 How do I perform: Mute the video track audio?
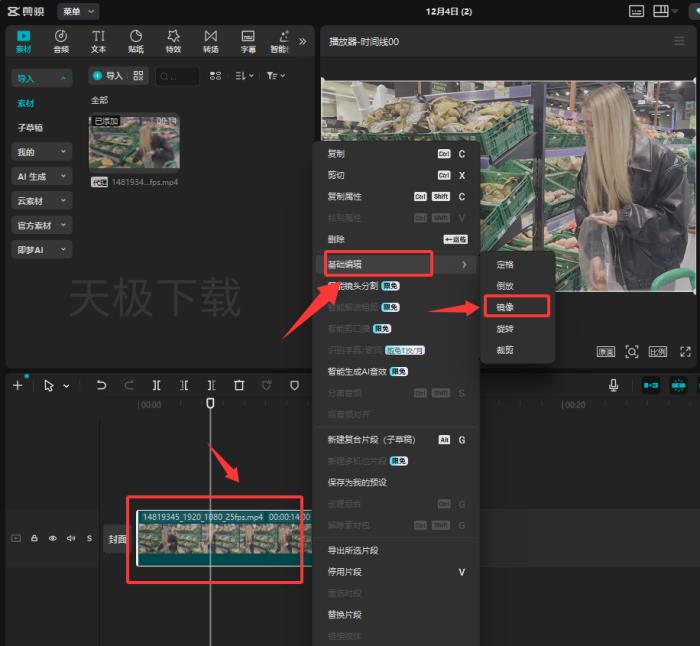click(70, 538)
